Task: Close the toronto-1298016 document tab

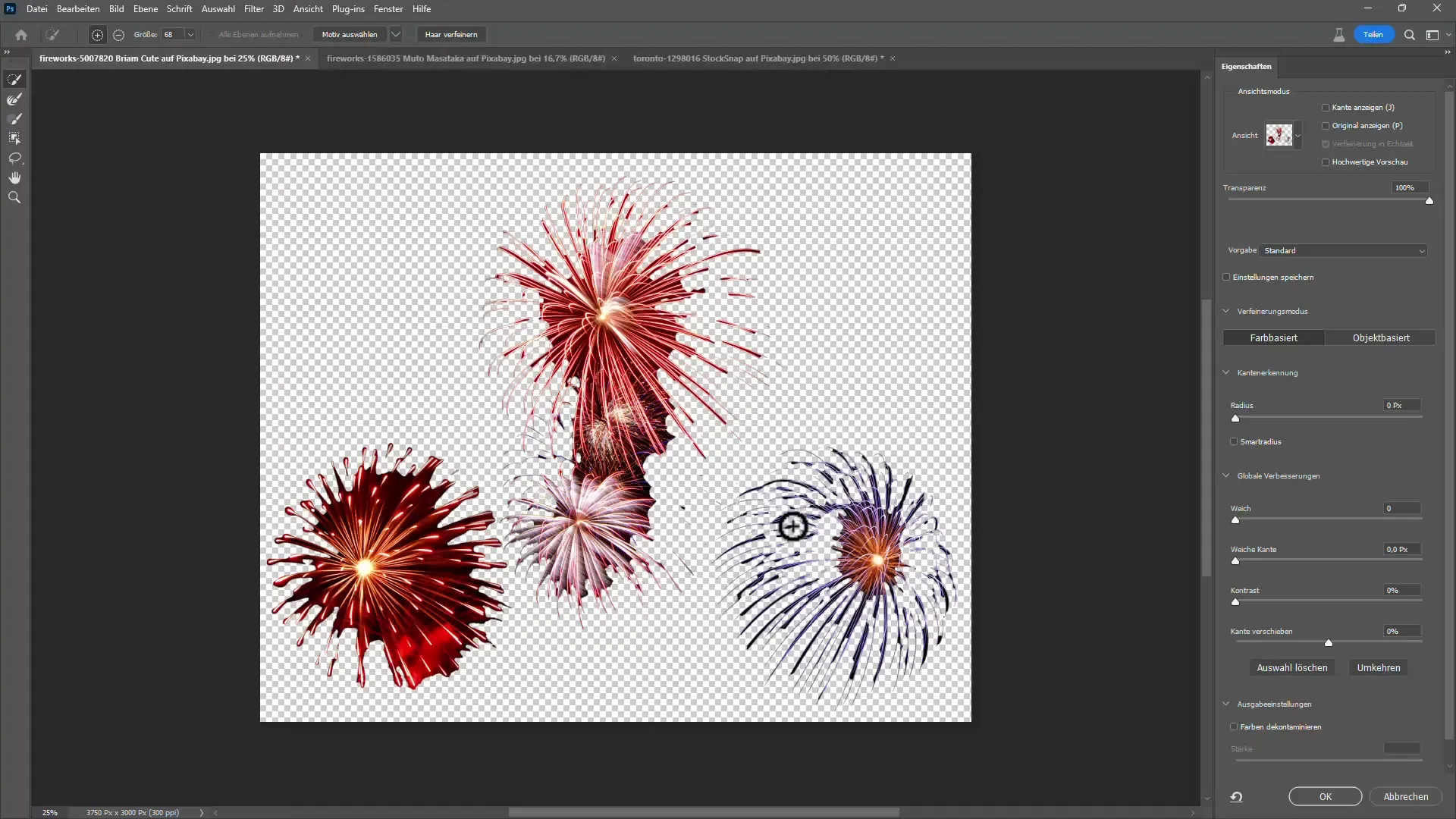Action: click(x=893, y=58)
